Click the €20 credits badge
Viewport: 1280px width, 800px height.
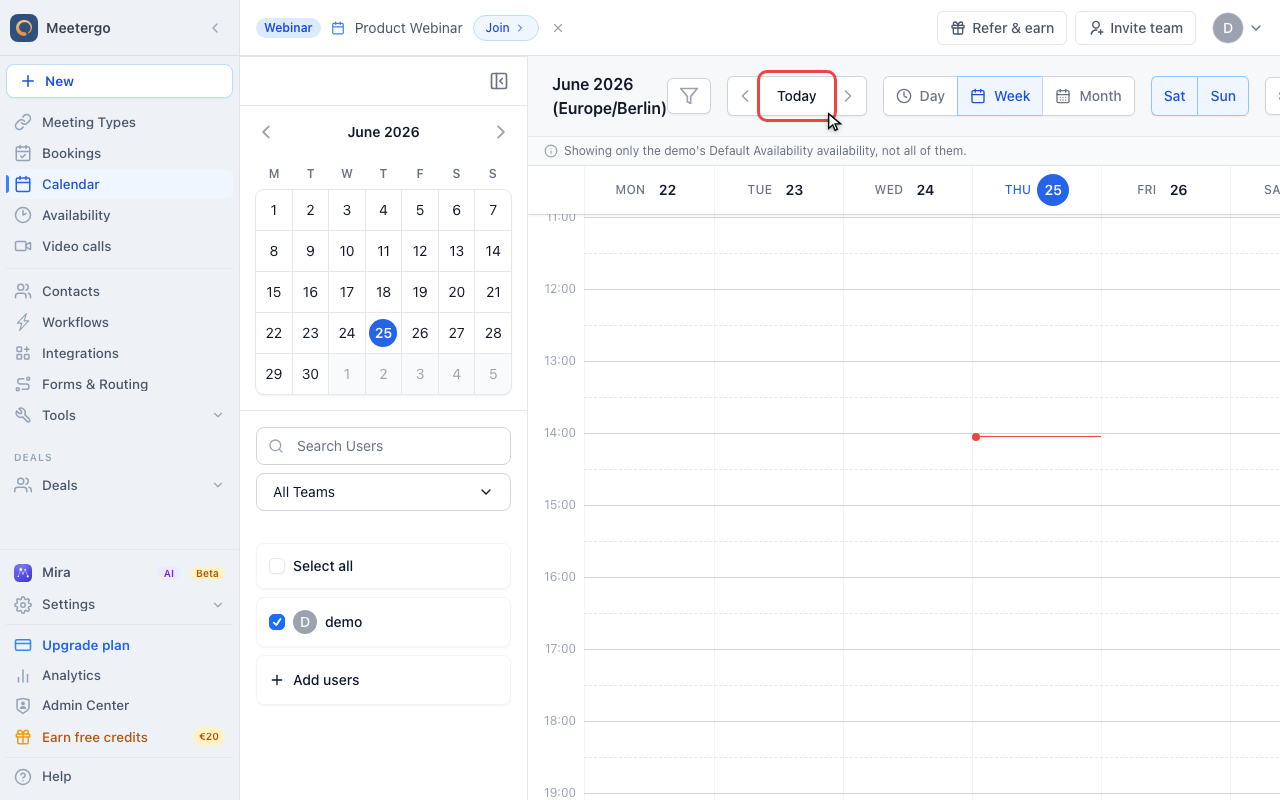tap(208, 737)
